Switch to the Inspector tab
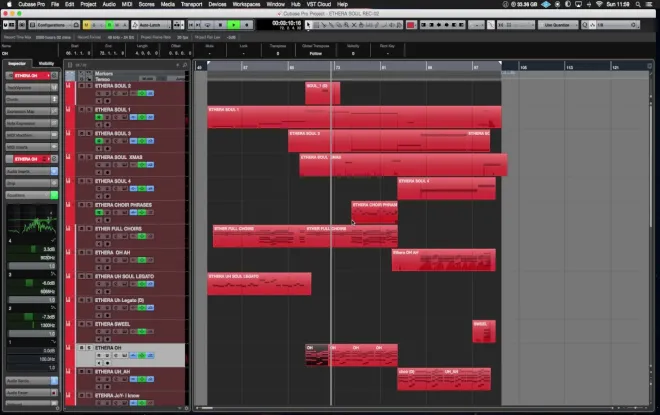The height and width of the screenshot is (415, 660). coord(17,64)
